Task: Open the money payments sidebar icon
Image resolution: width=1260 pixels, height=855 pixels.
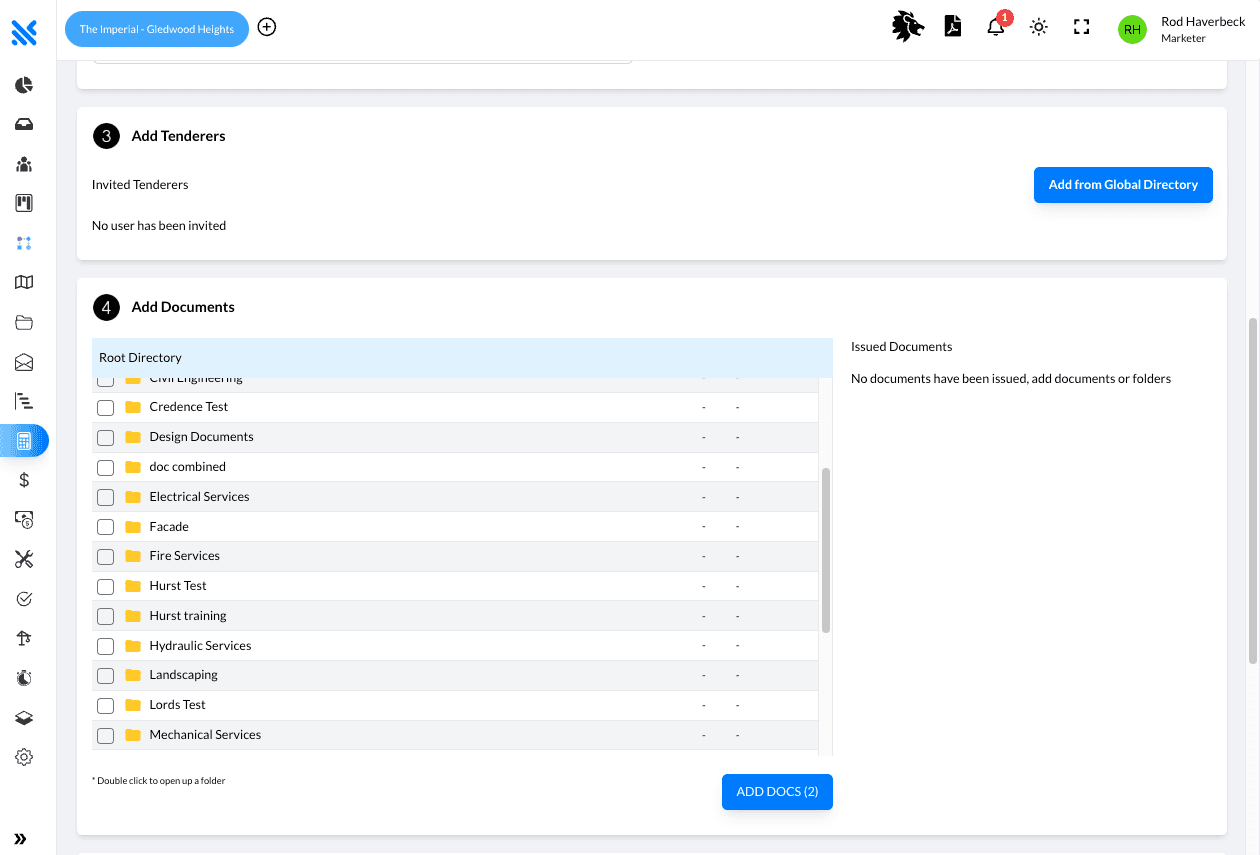Action: pos(24,519)
